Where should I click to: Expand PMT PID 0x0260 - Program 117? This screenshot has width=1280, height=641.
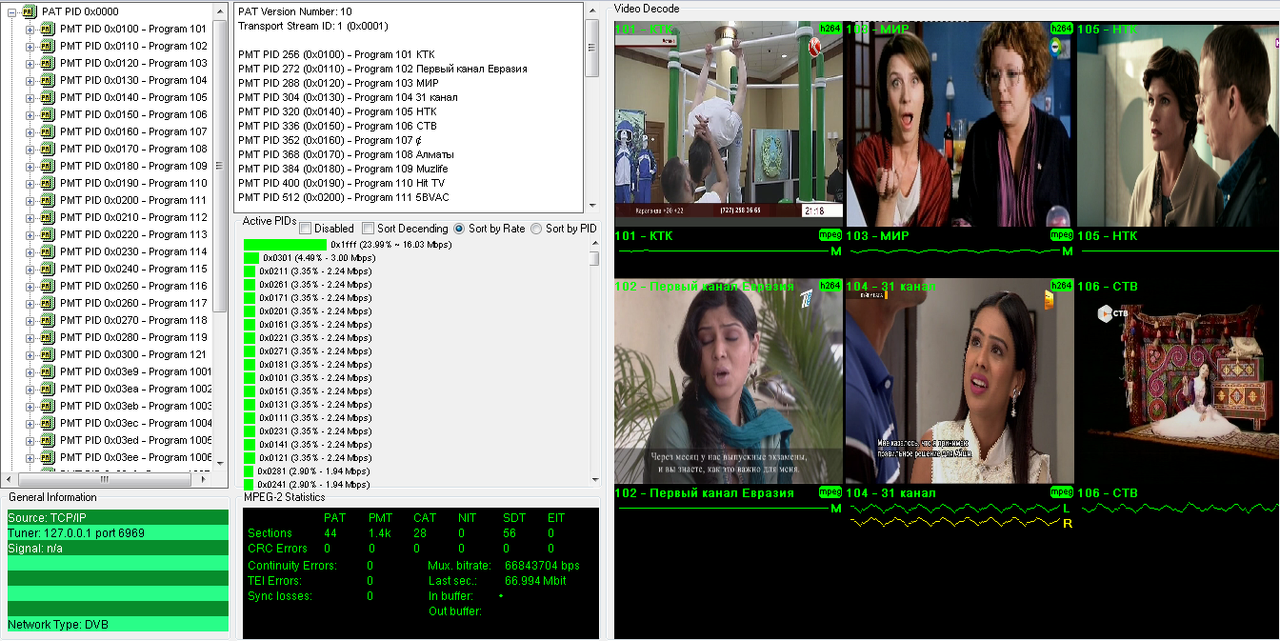tap(30, 303)
